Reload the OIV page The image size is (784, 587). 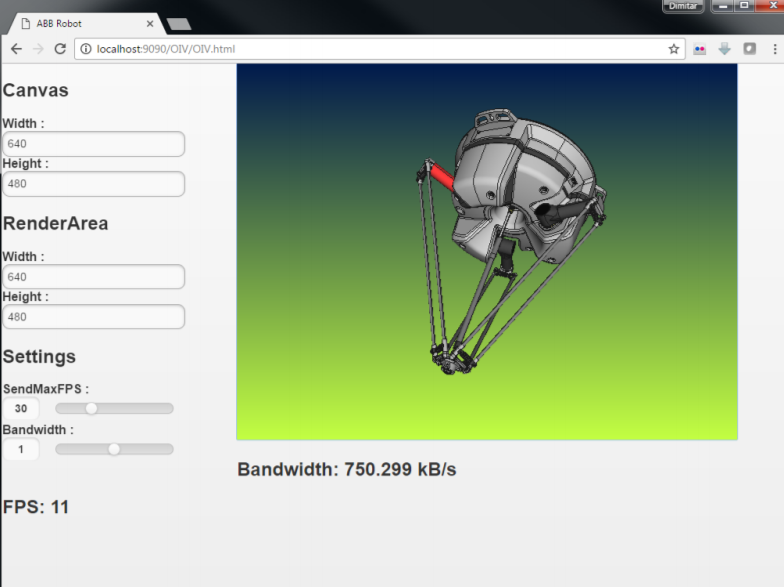click(x=60, y=48)
